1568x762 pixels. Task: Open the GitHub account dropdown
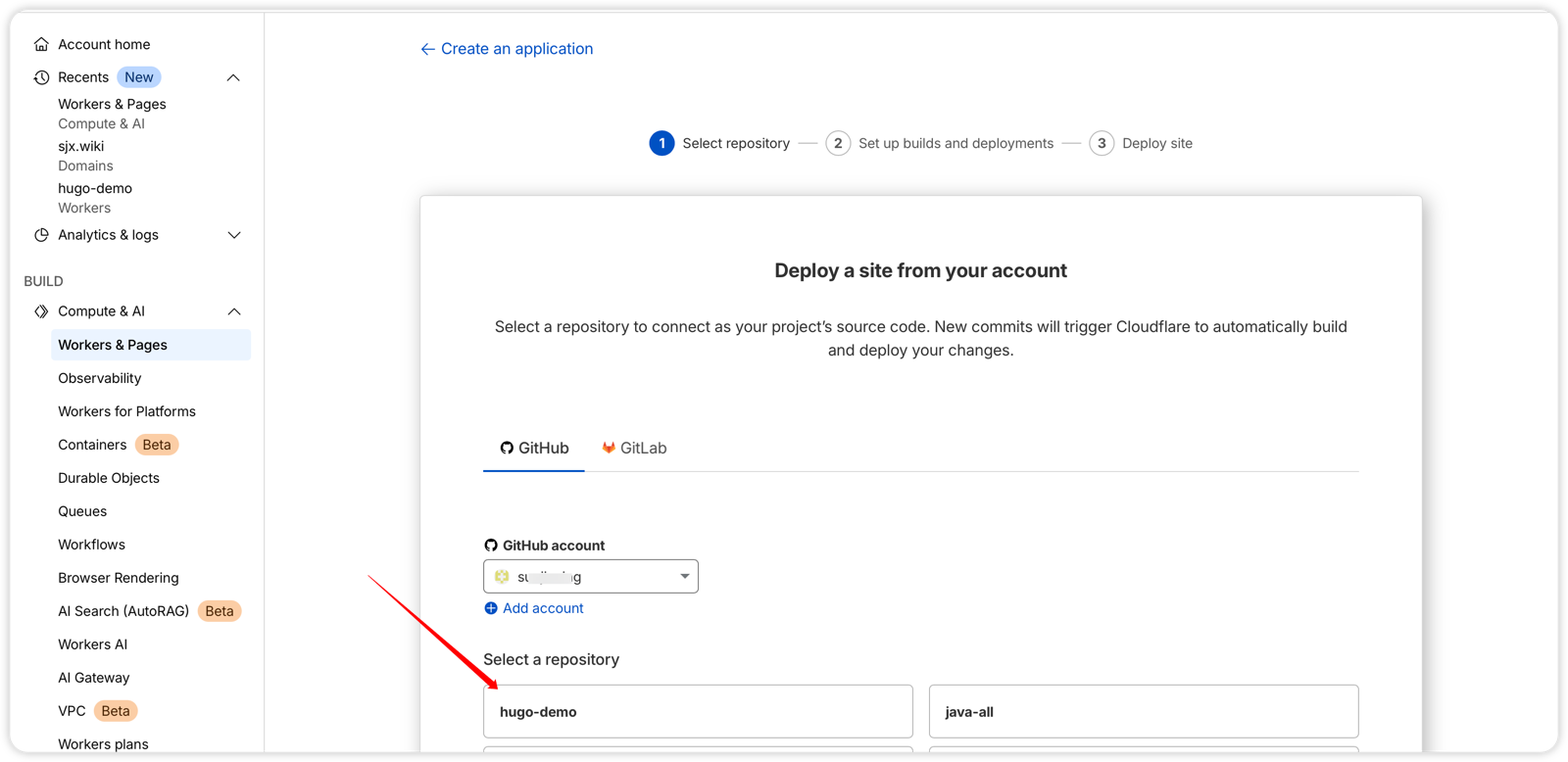pos(590,576)
